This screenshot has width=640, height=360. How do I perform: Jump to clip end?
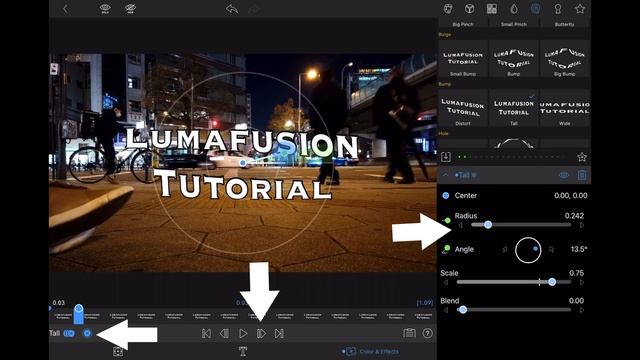[x=279, y=333]
